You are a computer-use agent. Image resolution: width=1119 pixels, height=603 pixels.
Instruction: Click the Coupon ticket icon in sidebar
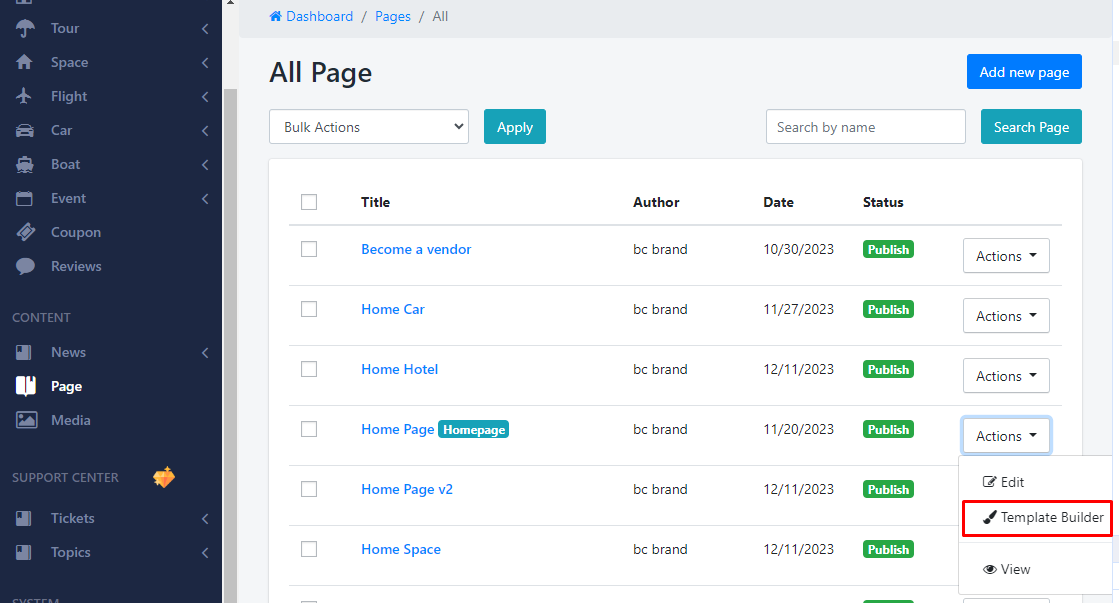point(26,232)
